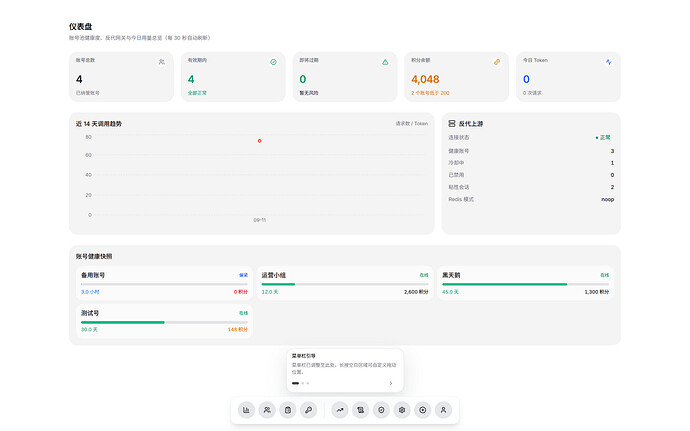Select the first pagination dot in the guide tooltip
This screenshot has width=690, height=431.
(x=295, y=383)
